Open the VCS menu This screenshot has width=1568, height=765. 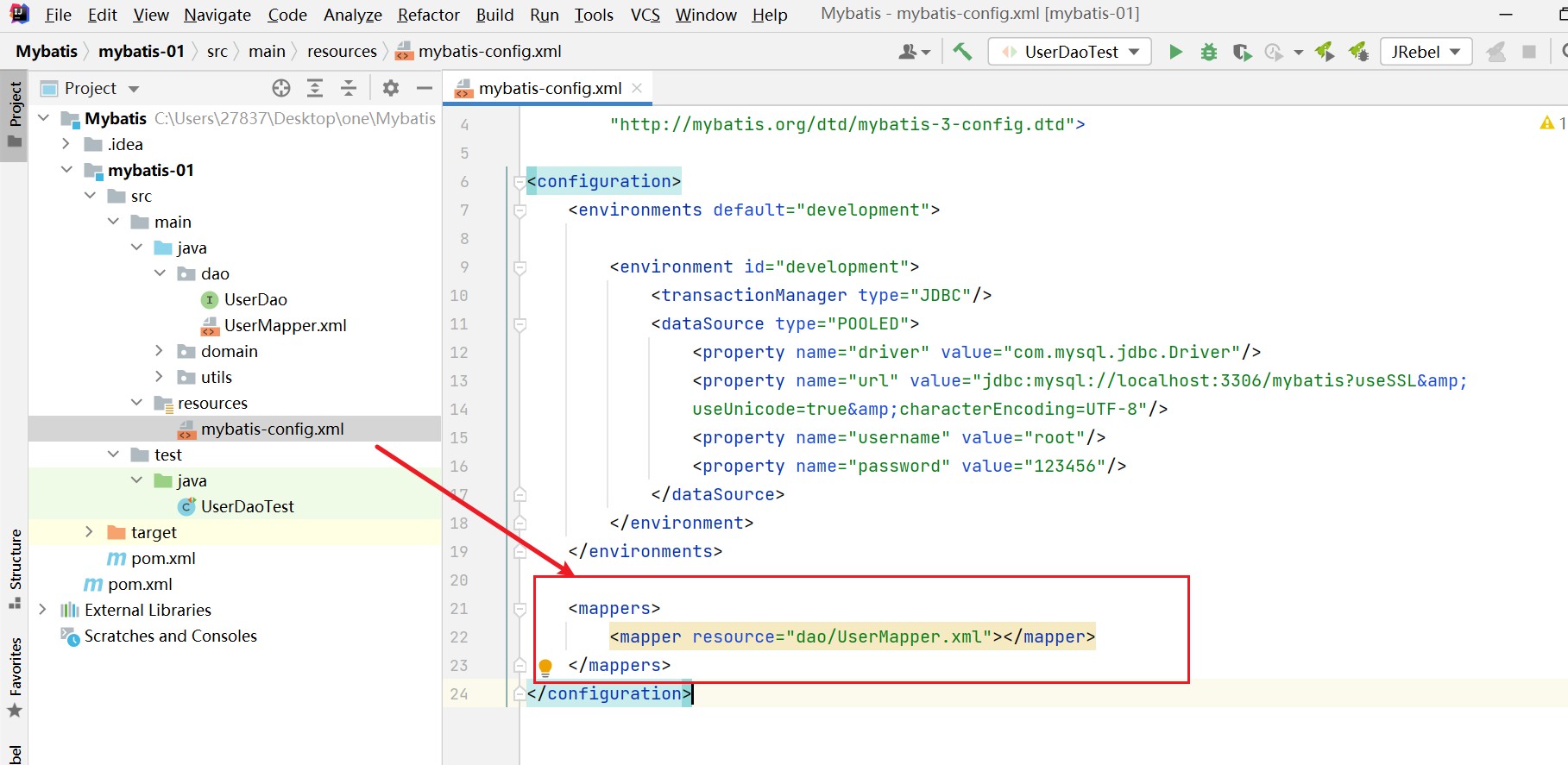coord(645,15)
